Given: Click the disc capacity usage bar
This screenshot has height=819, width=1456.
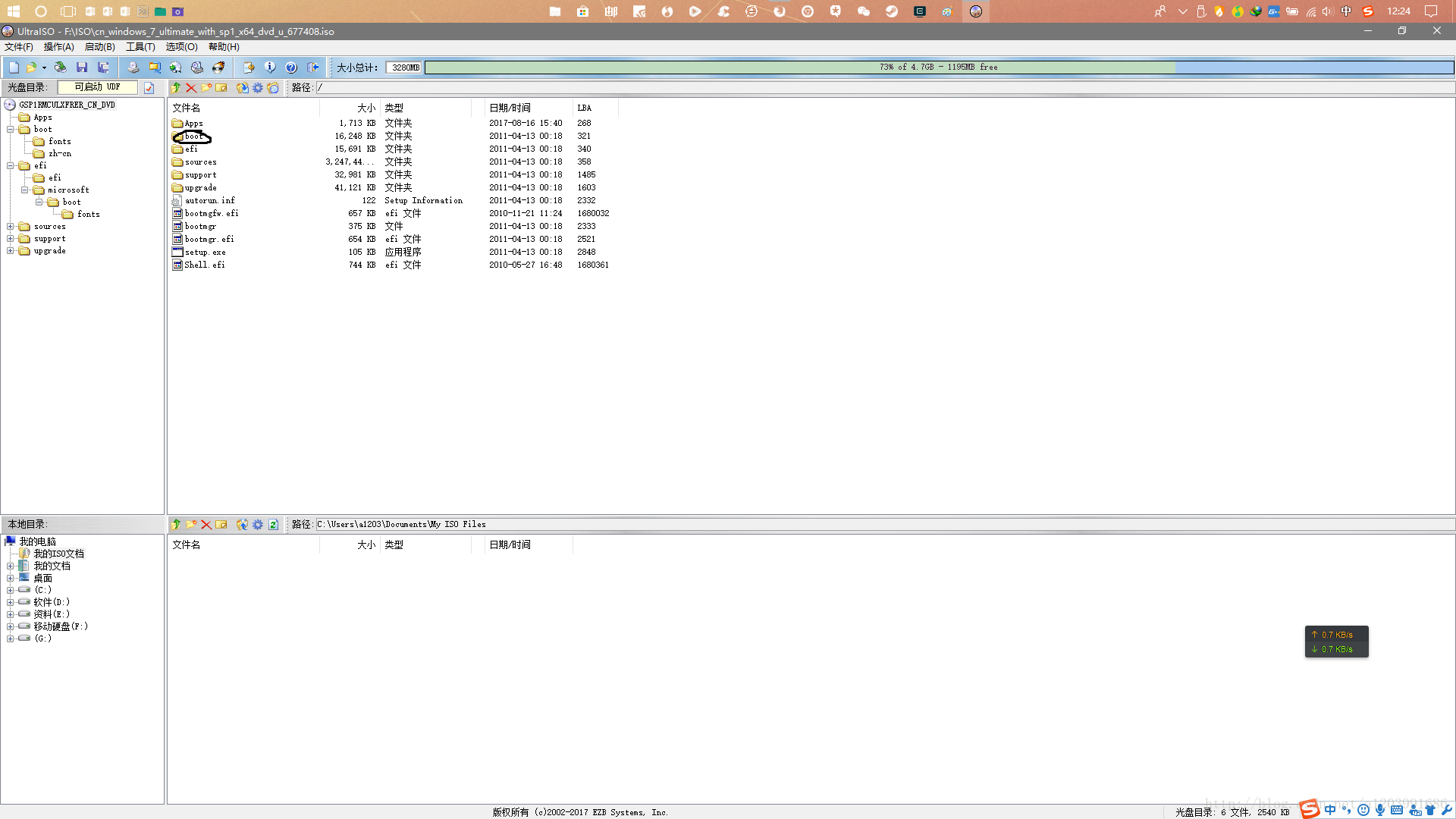Looking at the screenshot, I should pos(938,67).
